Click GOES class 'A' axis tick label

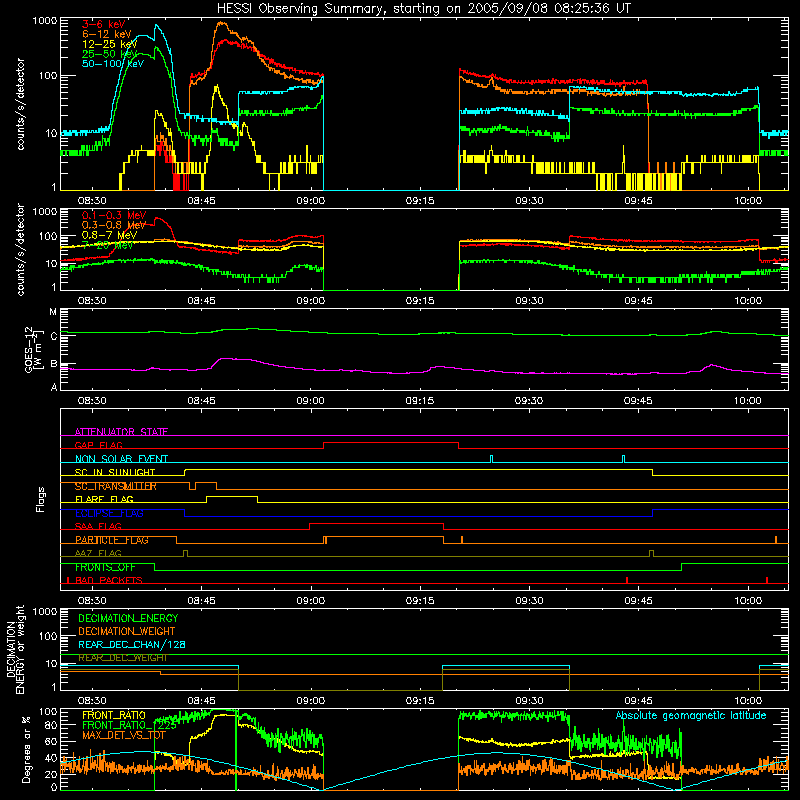pos(54,387)
